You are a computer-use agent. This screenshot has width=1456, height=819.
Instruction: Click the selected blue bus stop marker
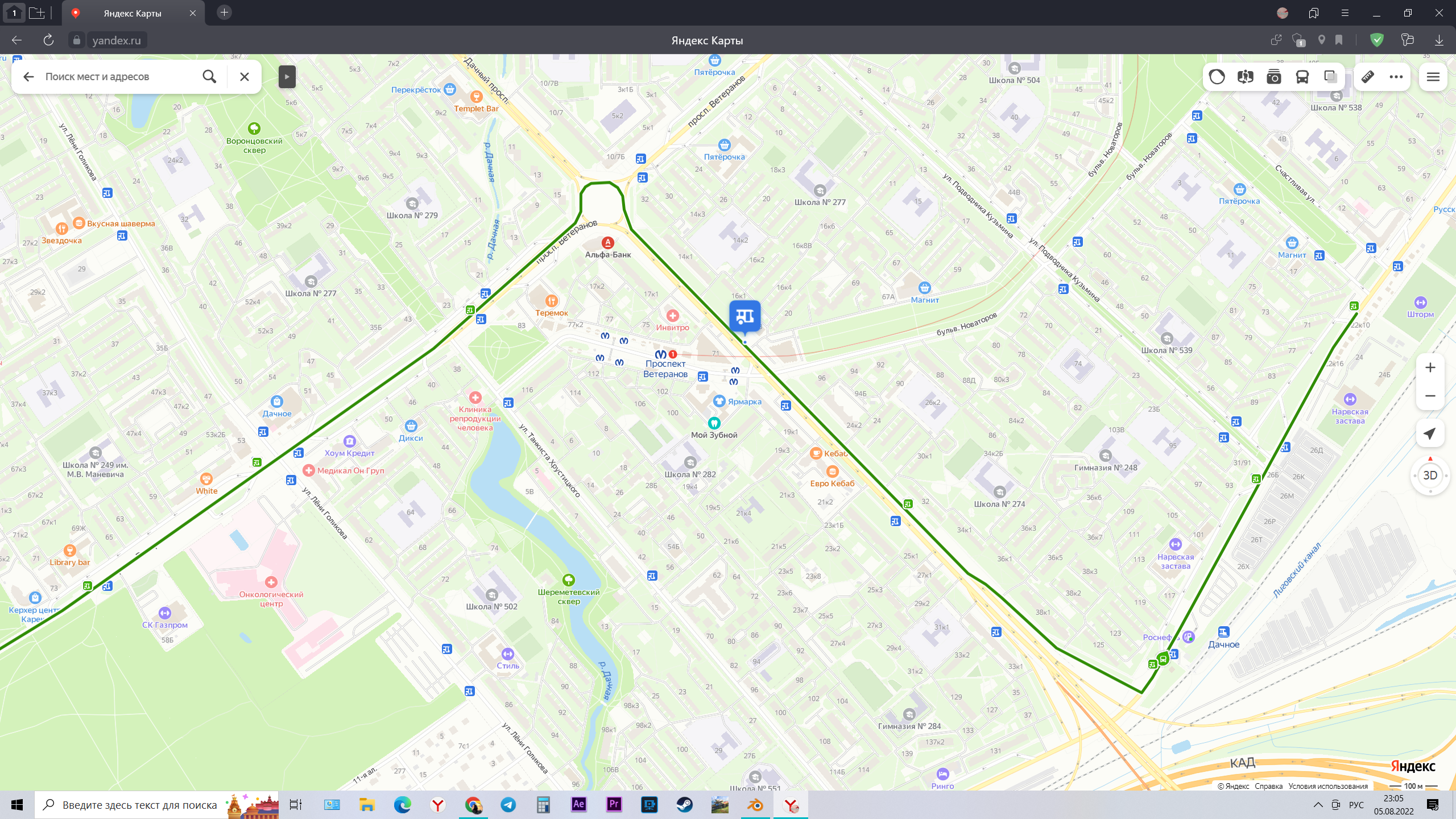(744, 316)
